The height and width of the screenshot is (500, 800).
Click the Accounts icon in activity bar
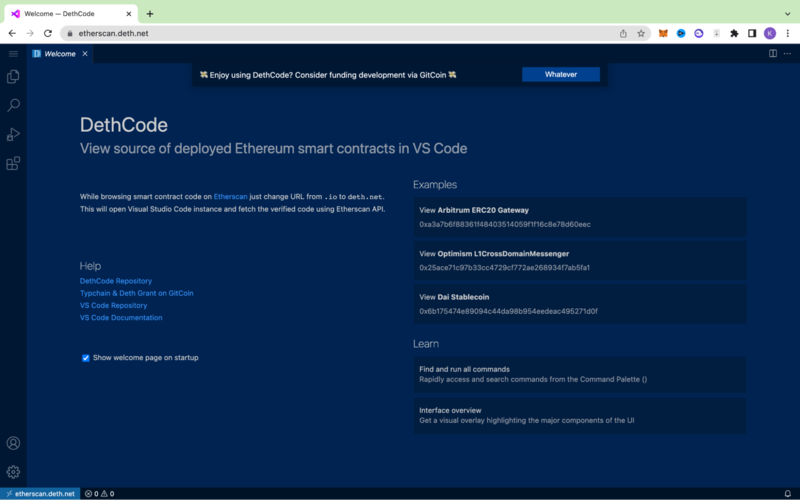tap(13, 443)
